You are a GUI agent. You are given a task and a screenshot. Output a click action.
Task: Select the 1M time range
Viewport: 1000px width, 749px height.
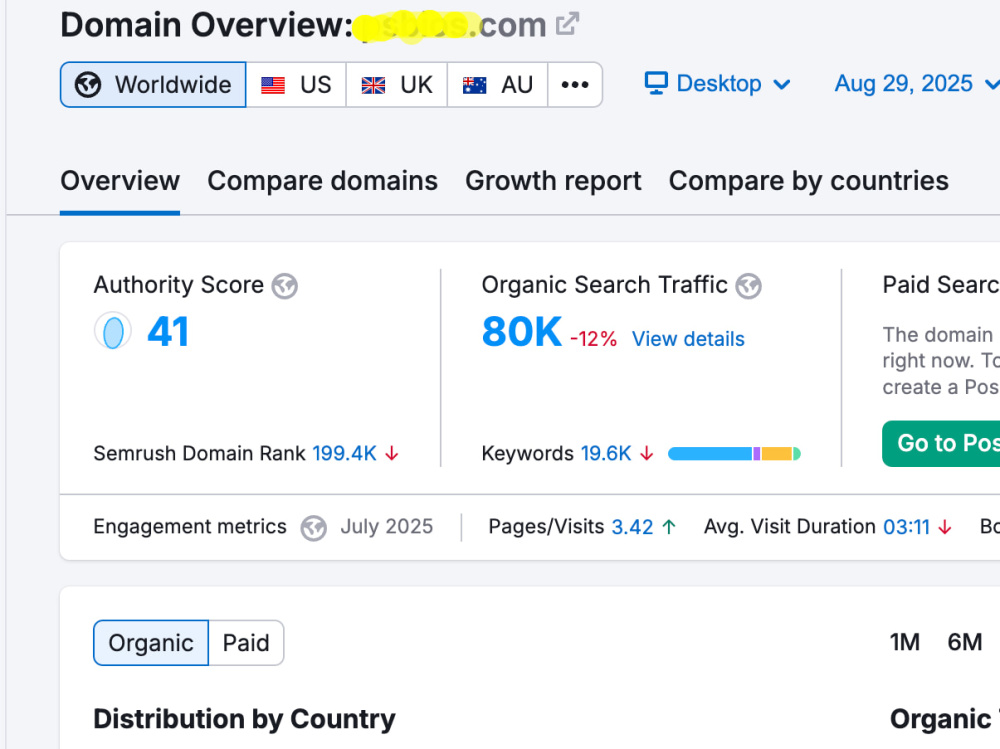tap(904, 642)
